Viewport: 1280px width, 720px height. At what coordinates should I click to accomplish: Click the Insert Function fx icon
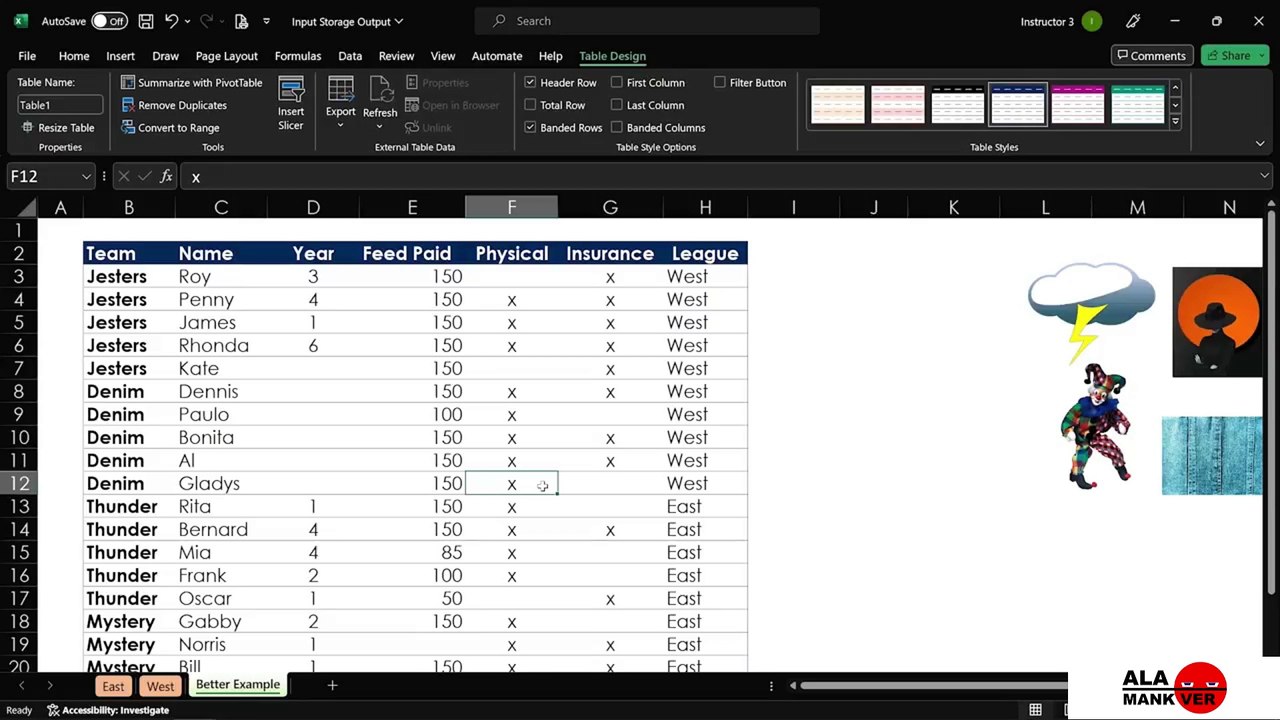click(166, 177)
